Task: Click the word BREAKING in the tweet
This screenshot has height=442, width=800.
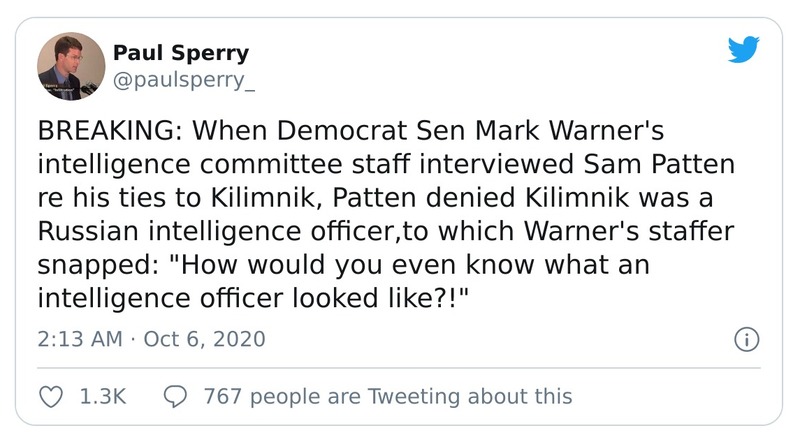Action: coord(102,131)
